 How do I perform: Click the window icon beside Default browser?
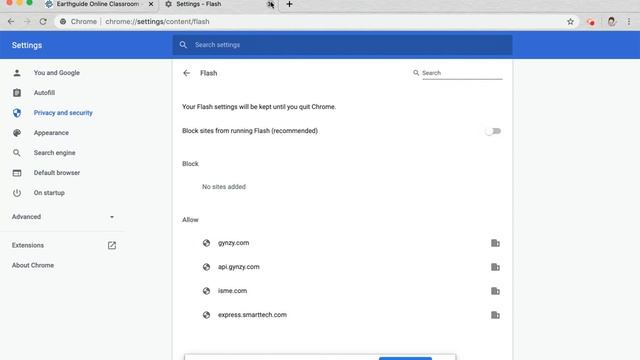point(17,173)
